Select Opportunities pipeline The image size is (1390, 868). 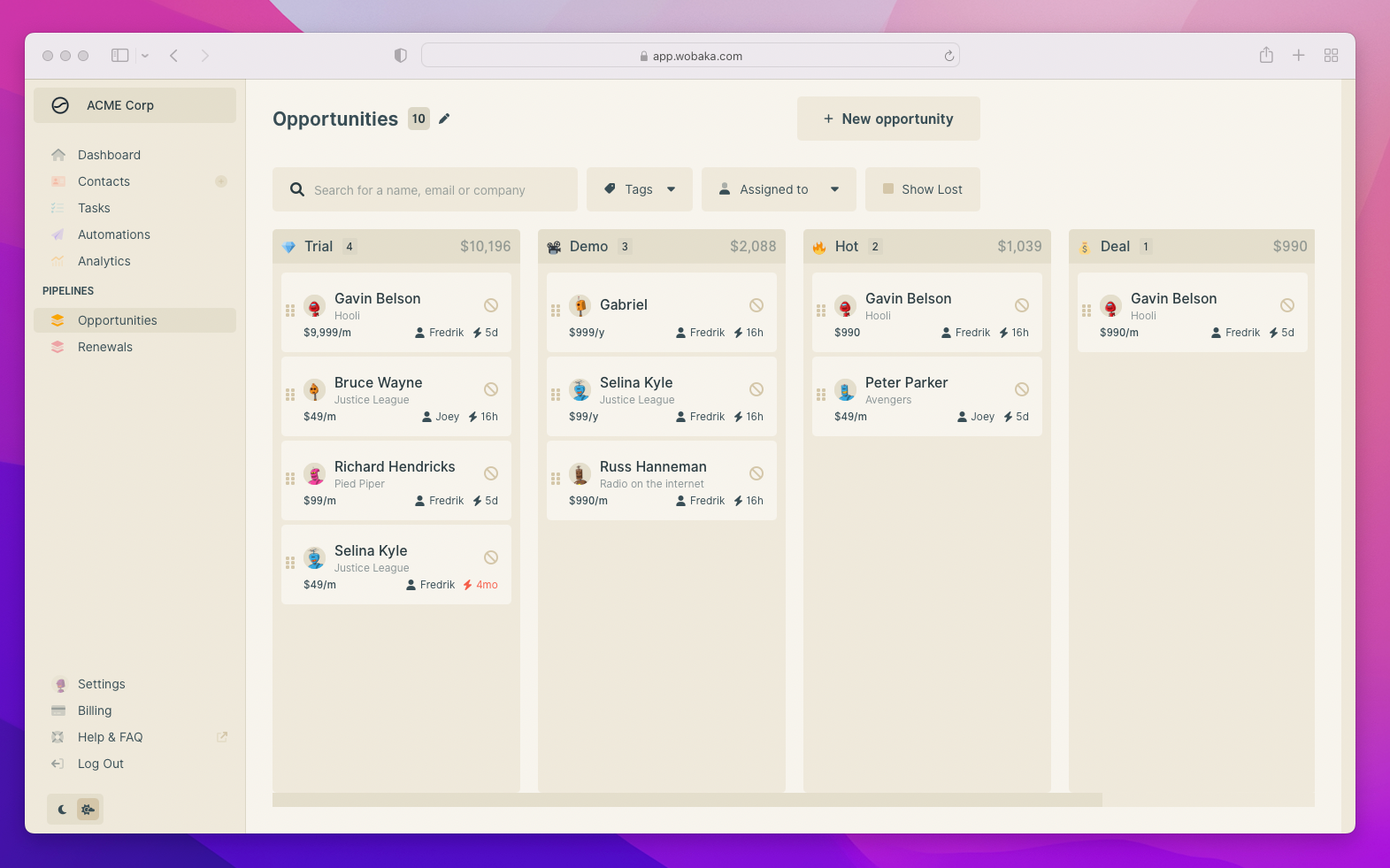click(134, 320)
